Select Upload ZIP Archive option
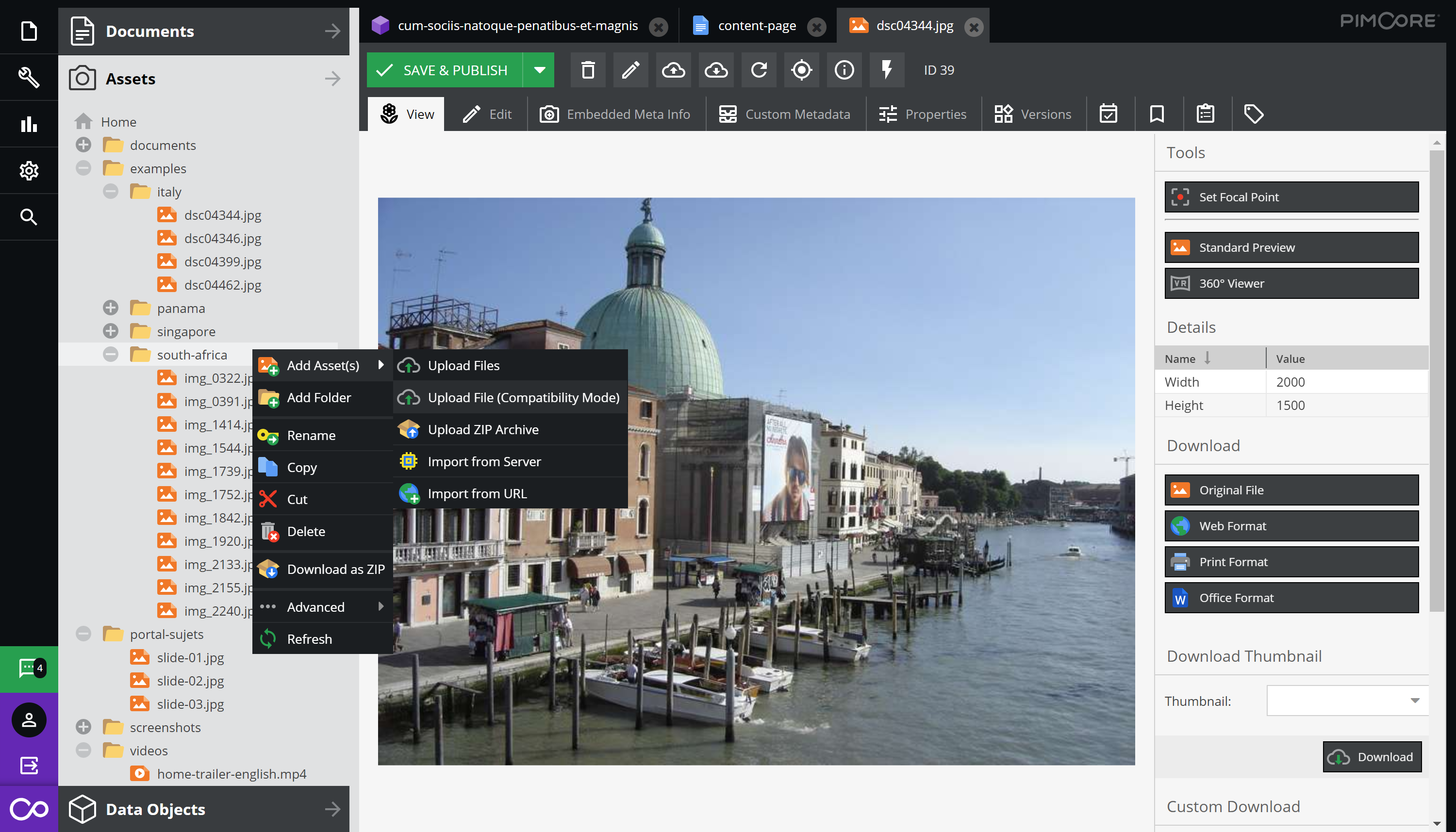This screenshot has height=832, width=1456. pos(483,429)
